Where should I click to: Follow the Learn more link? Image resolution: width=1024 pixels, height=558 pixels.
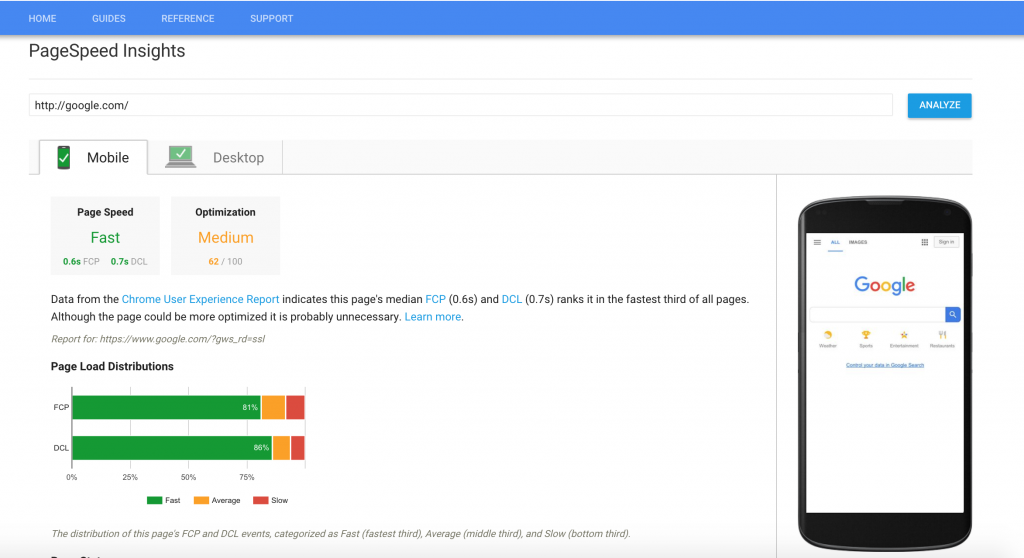(x=432, y=317)
